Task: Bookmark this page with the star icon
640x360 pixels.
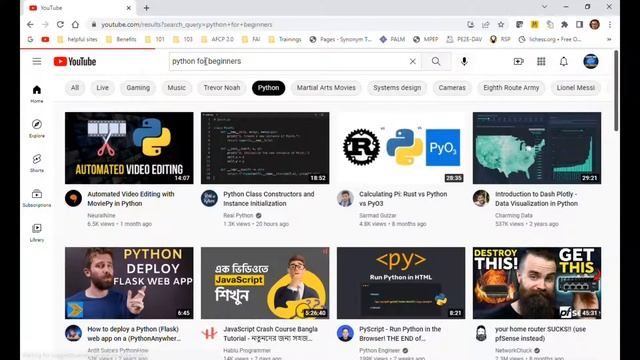Action: (x=501, y=24)
